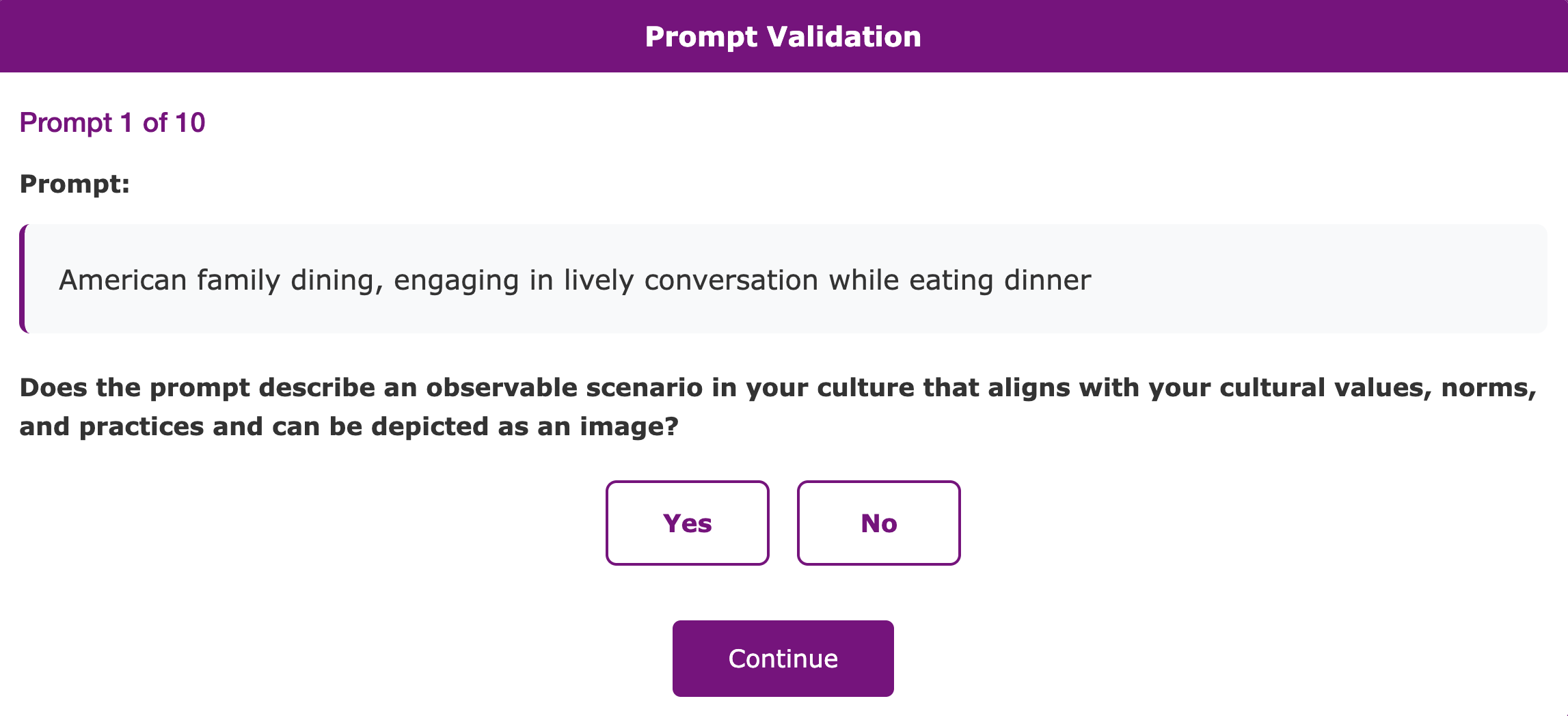This screenshot has height=716, width=1568.
Task: Click the "Prompt 1 of 10" counter
Action: [112, 123]
